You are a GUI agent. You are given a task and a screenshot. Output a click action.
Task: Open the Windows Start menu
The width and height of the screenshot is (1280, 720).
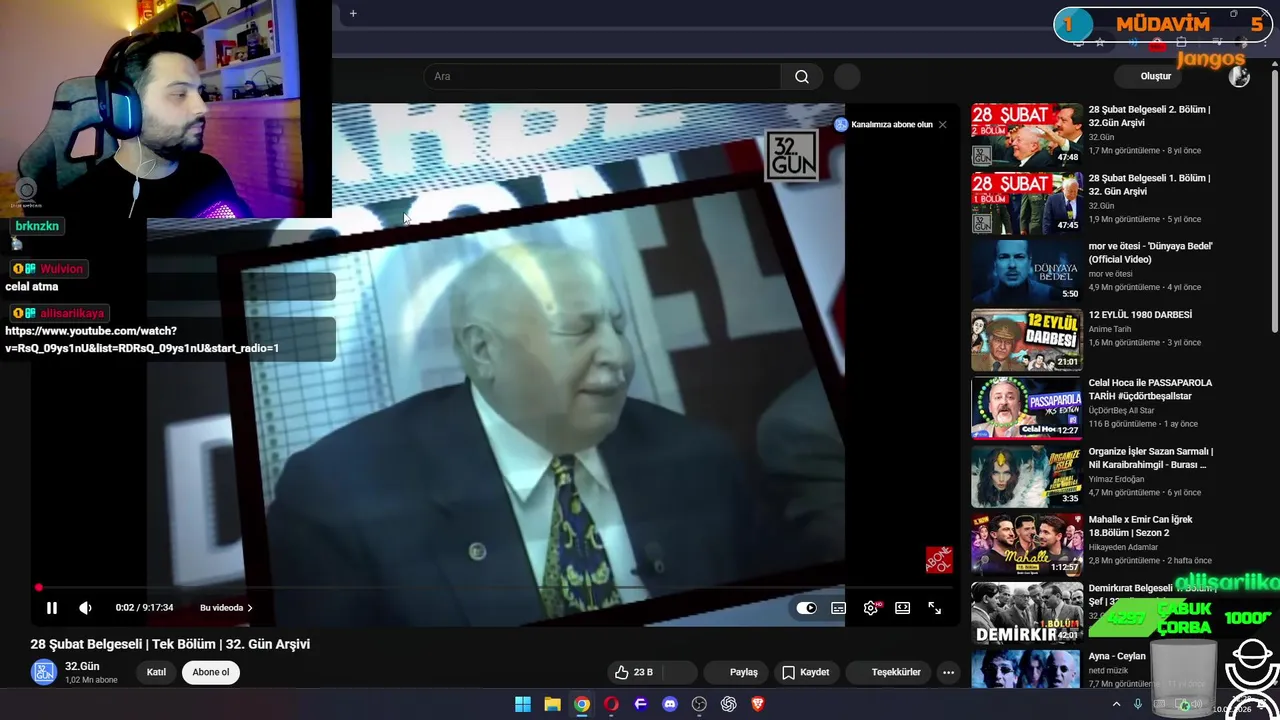point(523,704)
